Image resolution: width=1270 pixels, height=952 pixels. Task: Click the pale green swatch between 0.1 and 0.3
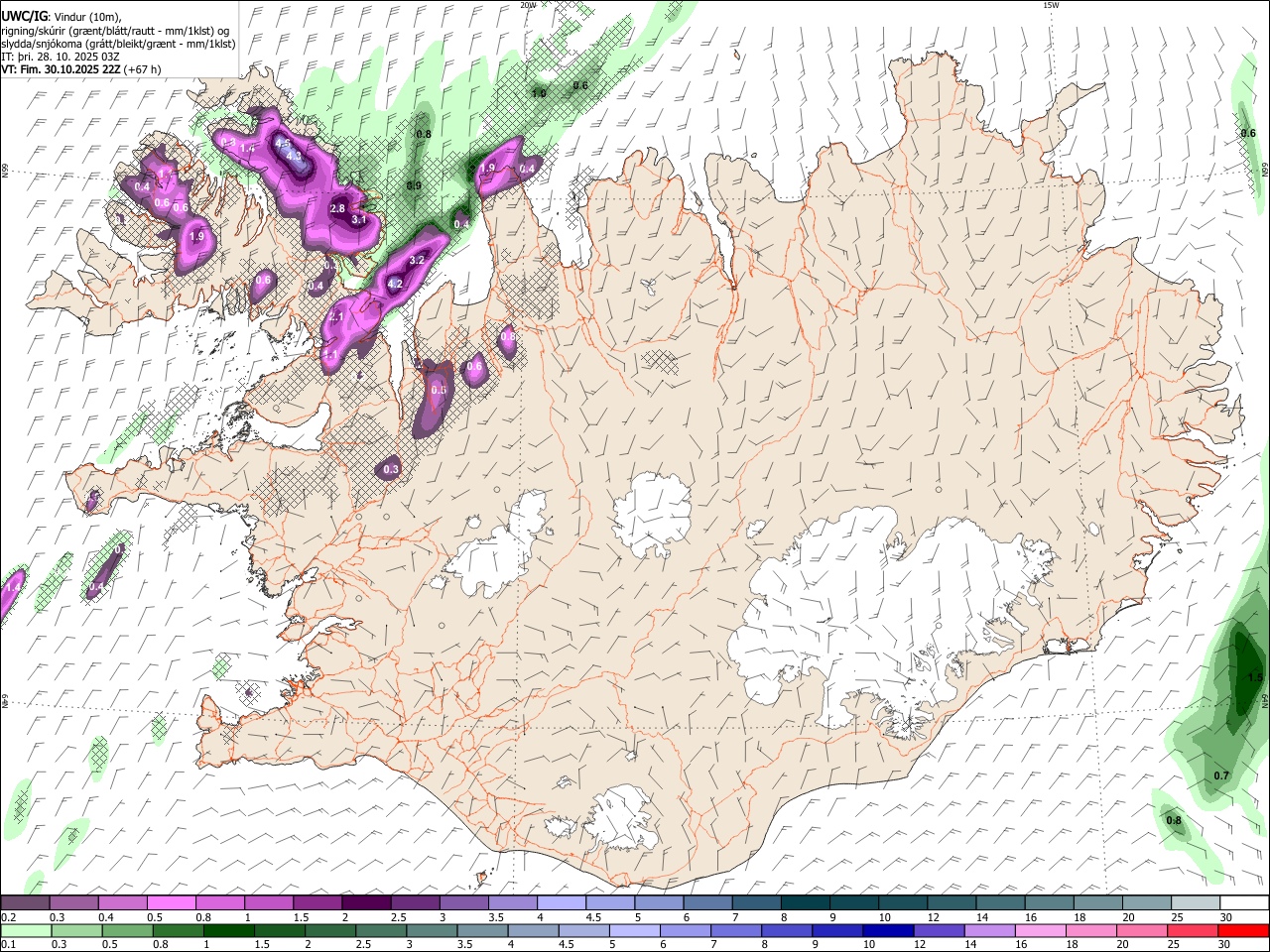(25, 930)
